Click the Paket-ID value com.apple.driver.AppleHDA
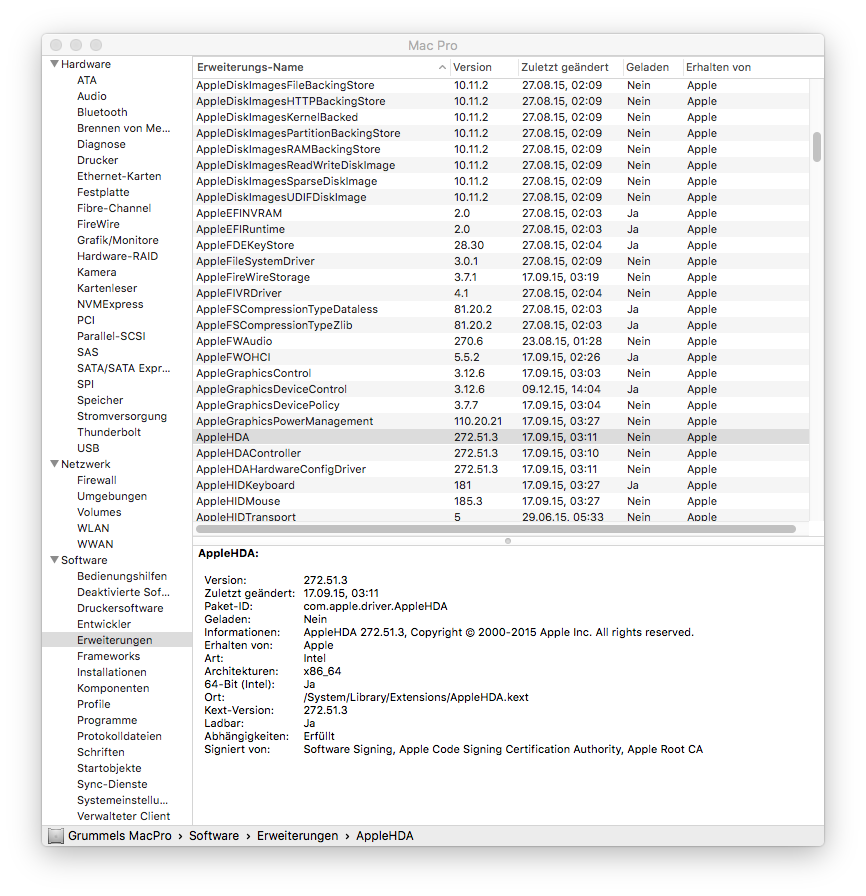Image resolution: width=866 pixels, height=896 pixels. [x=375, y=606]
